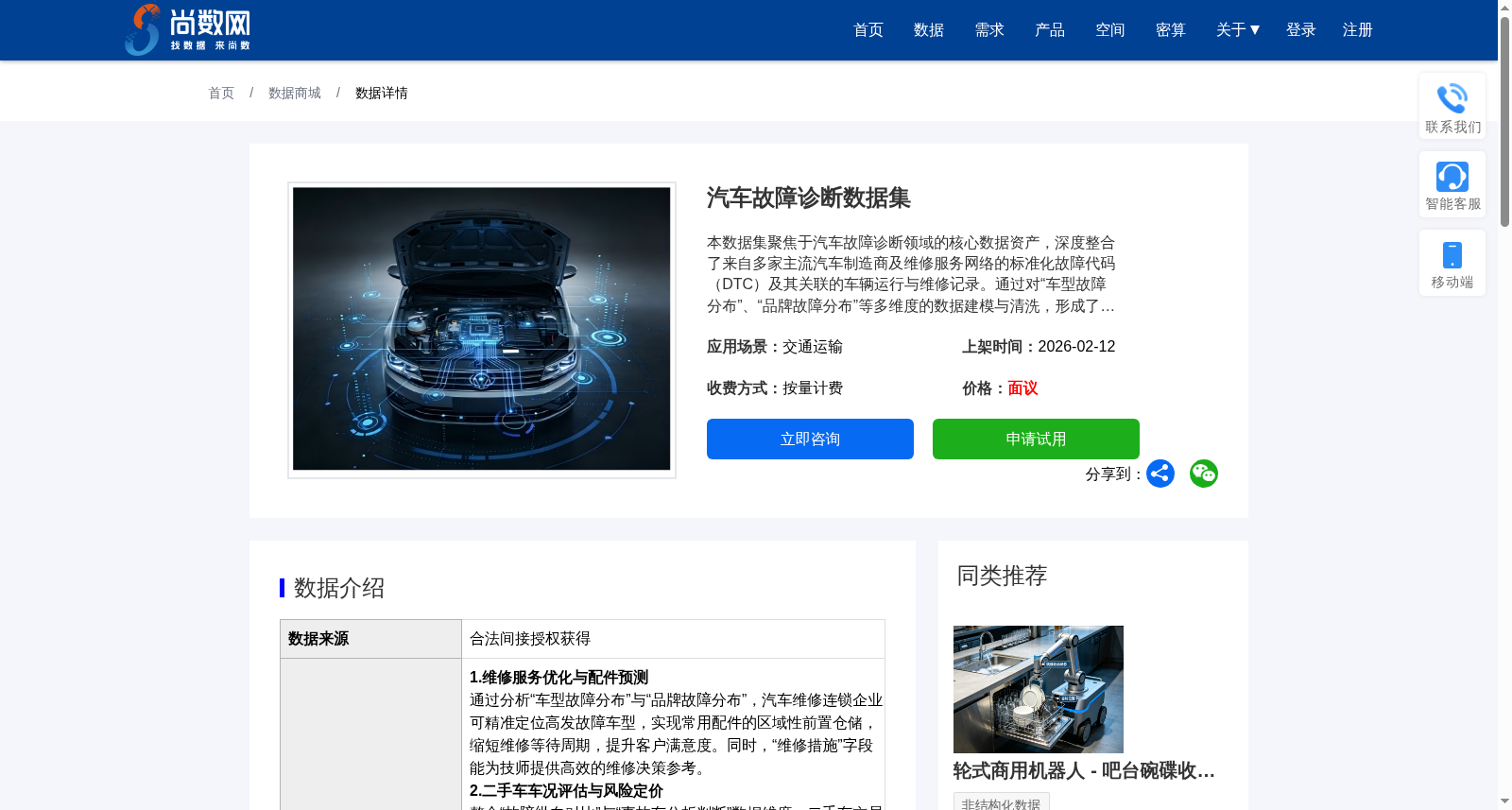
Task: Open the wheeled robot recommendation thumbnail
Action: point(1039,689)
